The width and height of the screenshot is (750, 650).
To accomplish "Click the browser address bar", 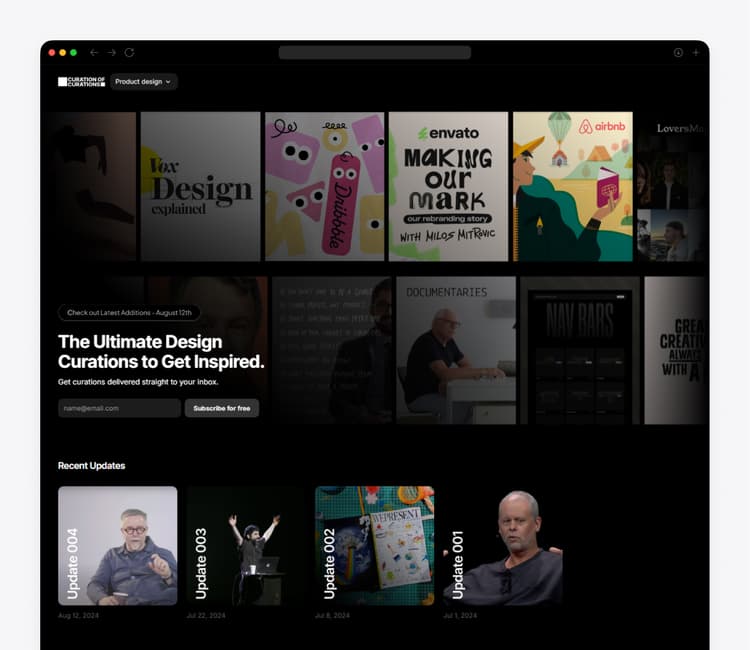I will (x=375, y=53).
